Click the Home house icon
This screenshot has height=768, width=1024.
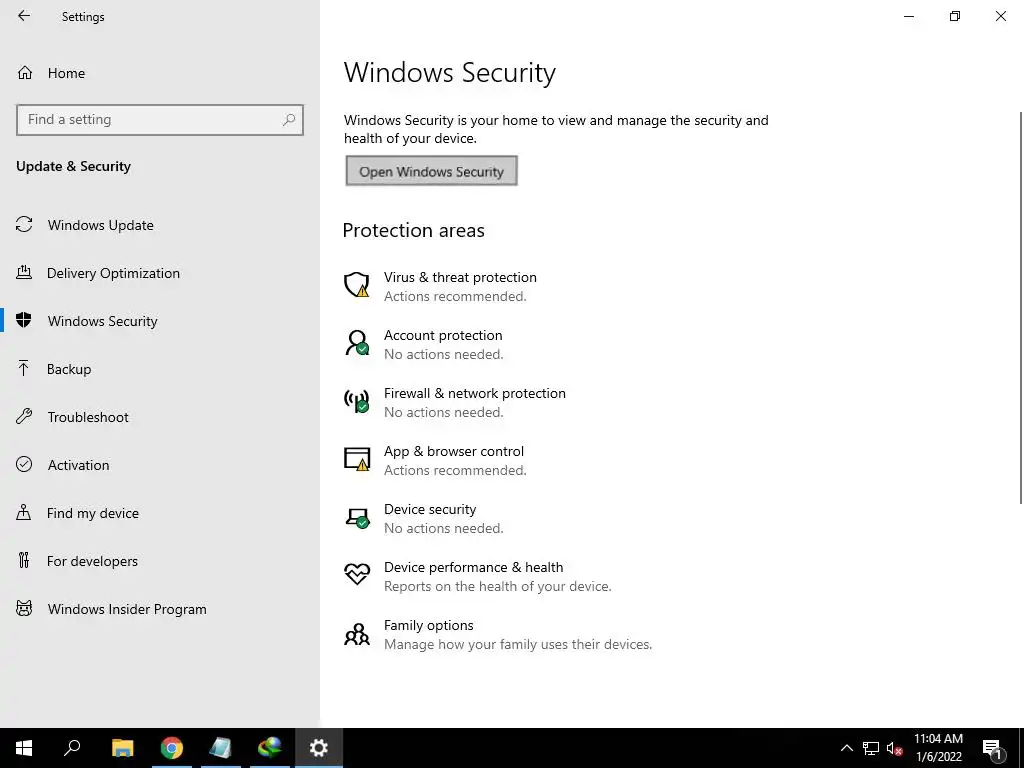click(25, 72)
